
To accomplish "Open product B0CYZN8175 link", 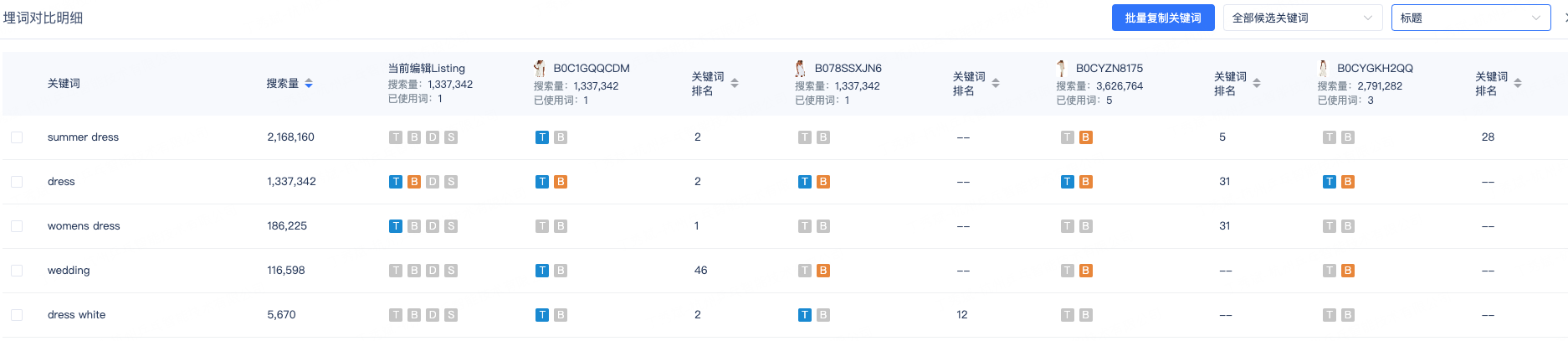I will pos(1109,68).
